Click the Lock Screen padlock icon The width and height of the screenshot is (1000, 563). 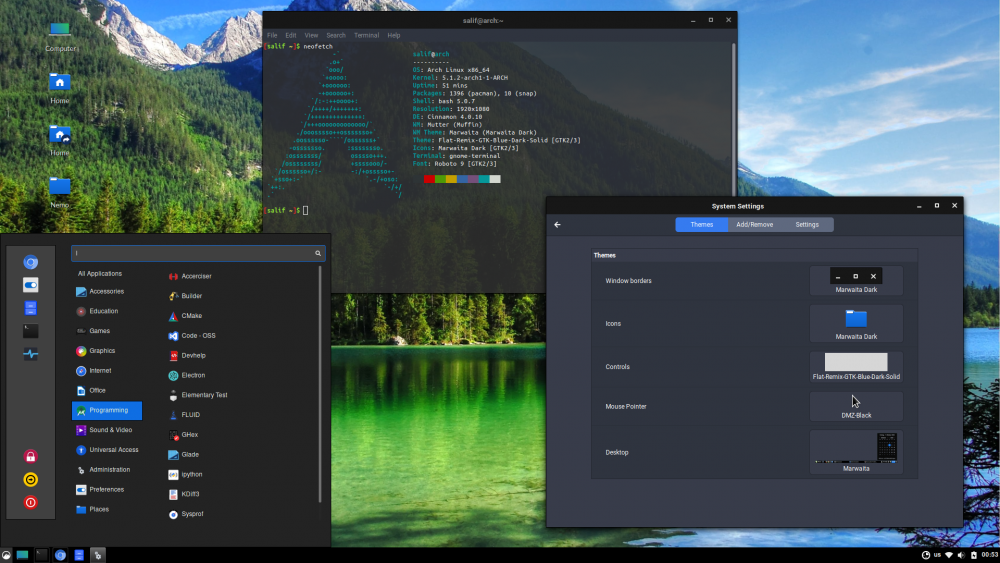click(x=30, y=456)
